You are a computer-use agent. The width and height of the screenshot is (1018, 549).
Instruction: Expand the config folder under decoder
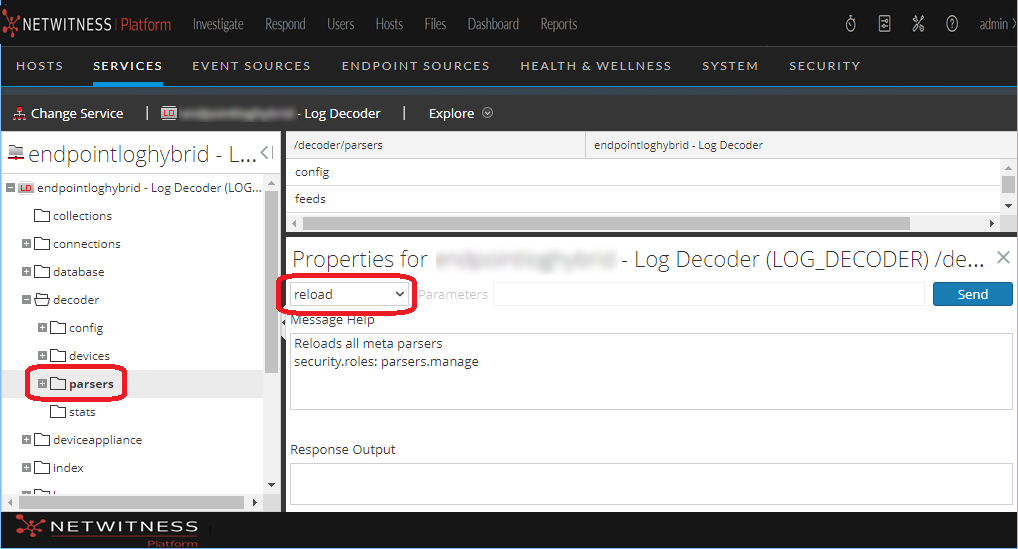pyautogui.click(x=42, y=328)
